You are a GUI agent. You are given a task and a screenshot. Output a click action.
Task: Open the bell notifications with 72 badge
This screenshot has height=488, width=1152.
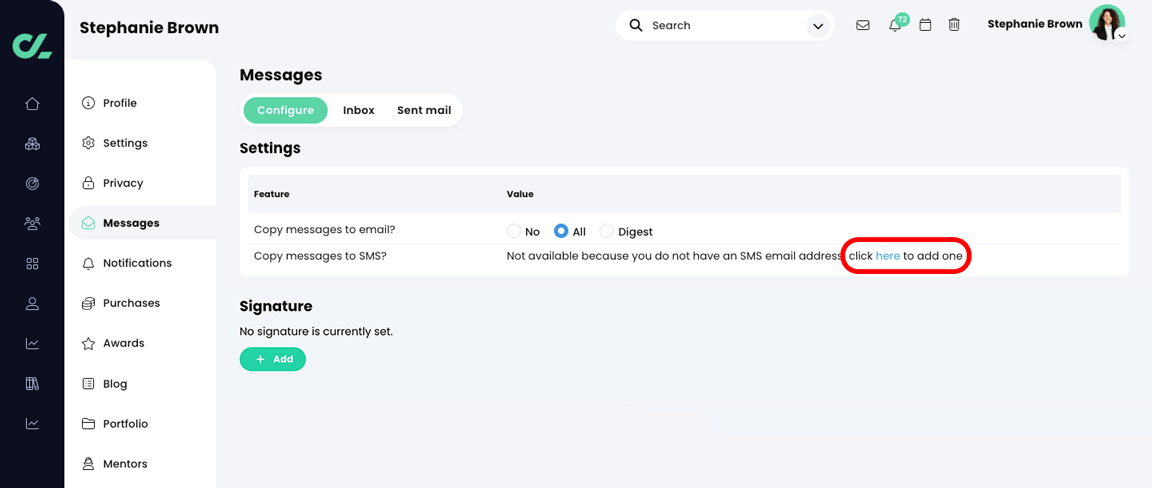point(896,24)
